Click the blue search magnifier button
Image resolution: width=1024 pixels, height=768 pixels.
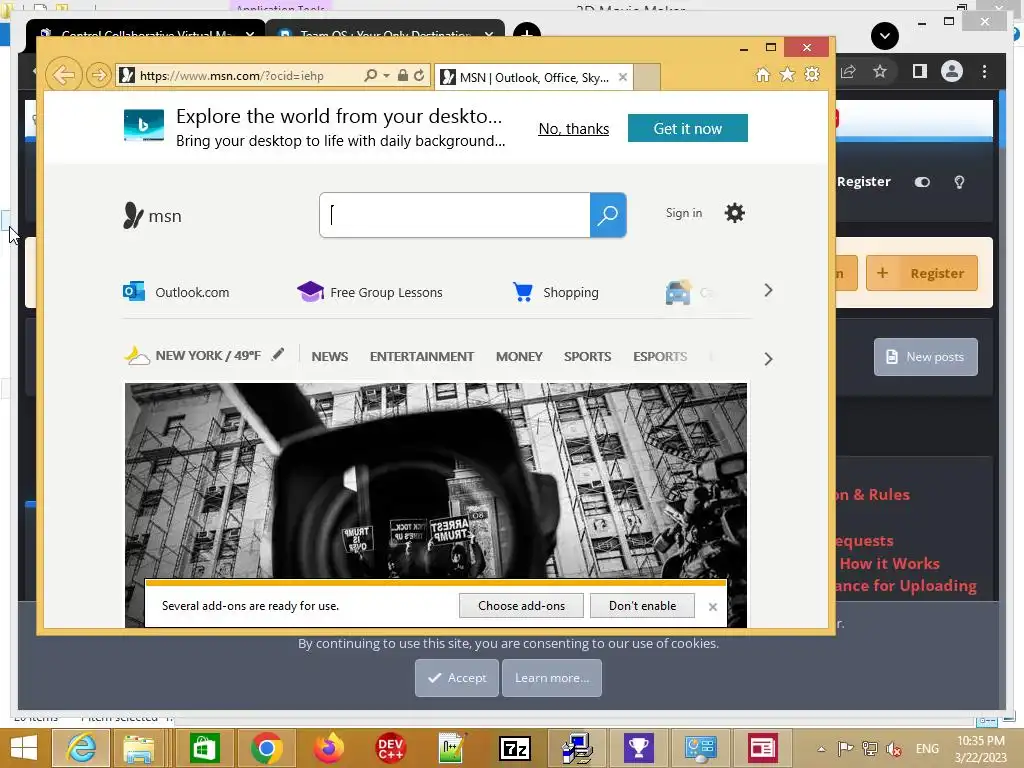click(608, 215)
